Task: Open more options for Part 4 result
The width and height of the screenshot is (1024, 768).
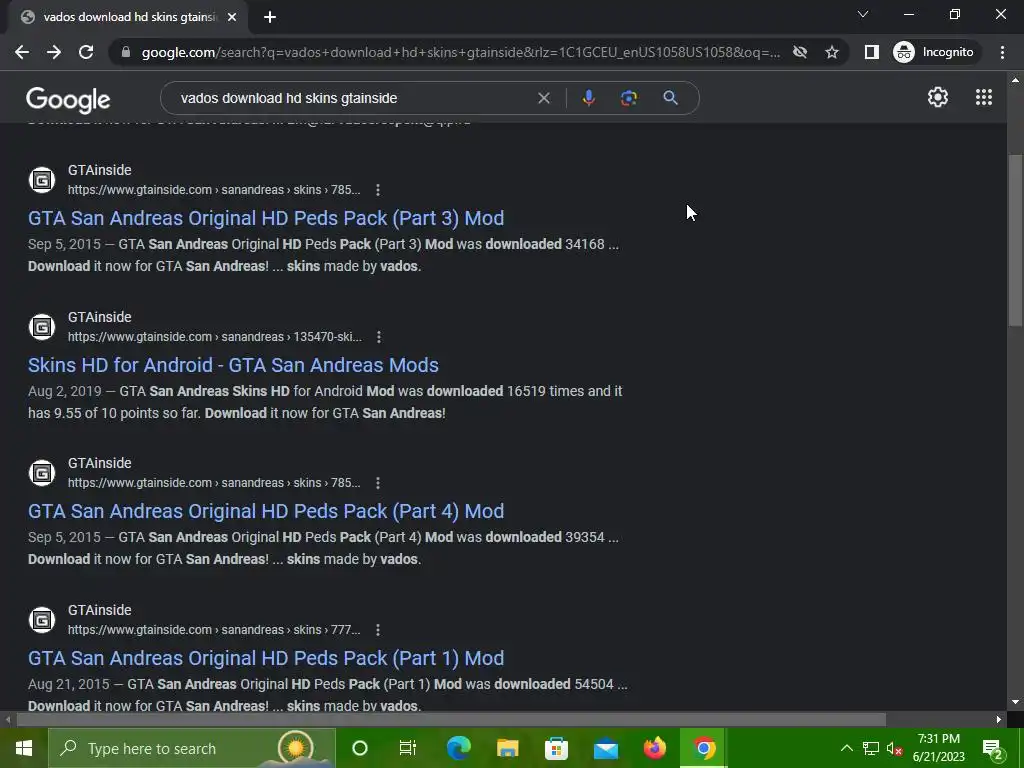Action: coord(377,483)
